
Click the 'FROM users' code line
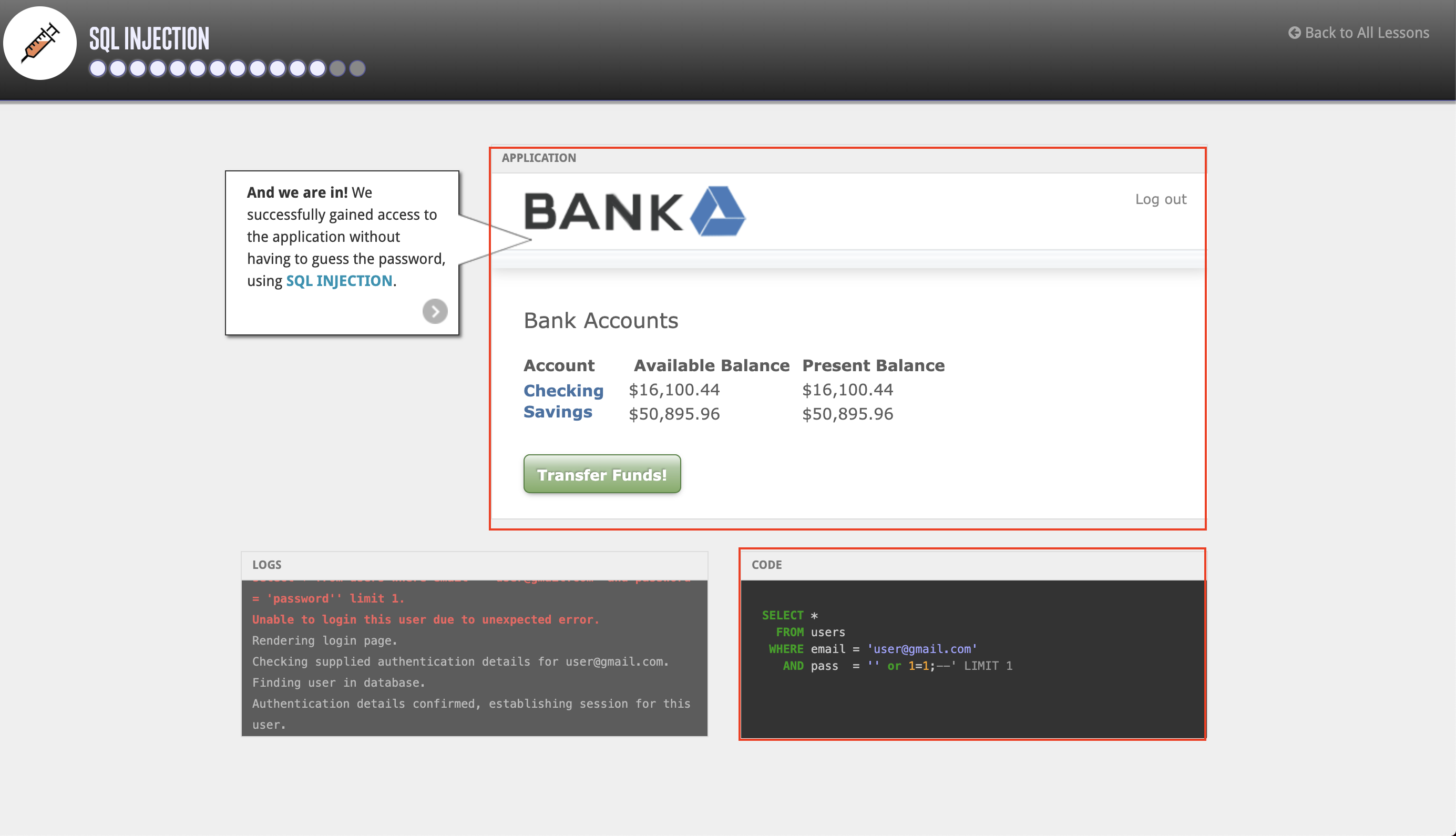point(811,632)
